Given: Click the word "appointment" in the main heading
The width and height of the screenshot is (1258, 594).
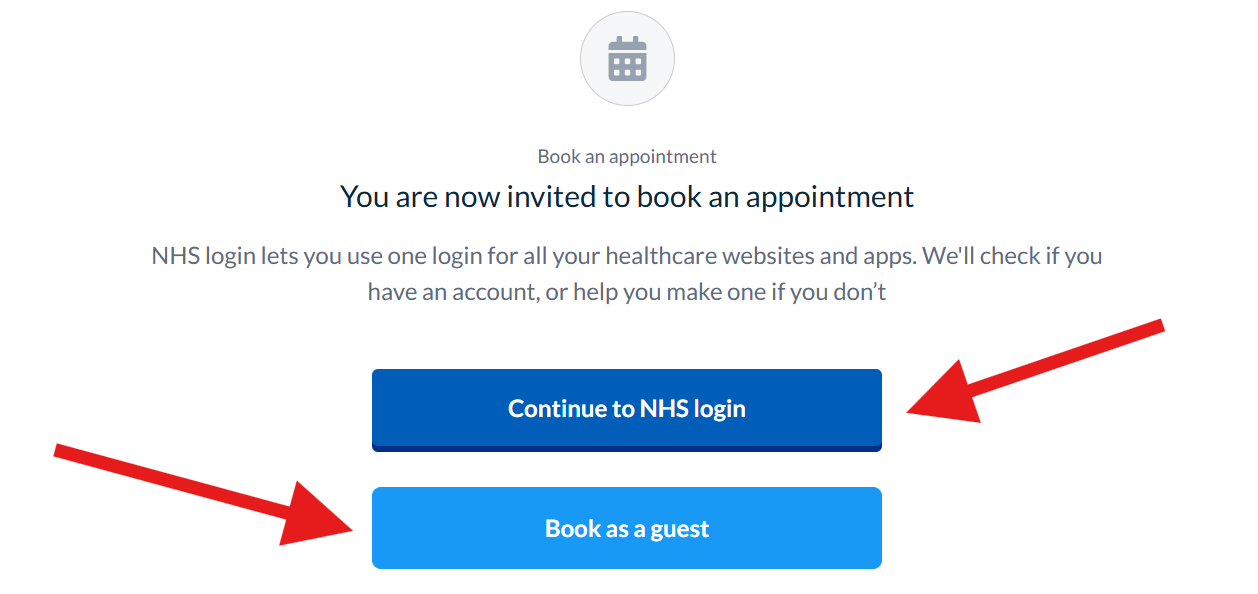Looking at the screenshot, I should click(x=828, y=196).
